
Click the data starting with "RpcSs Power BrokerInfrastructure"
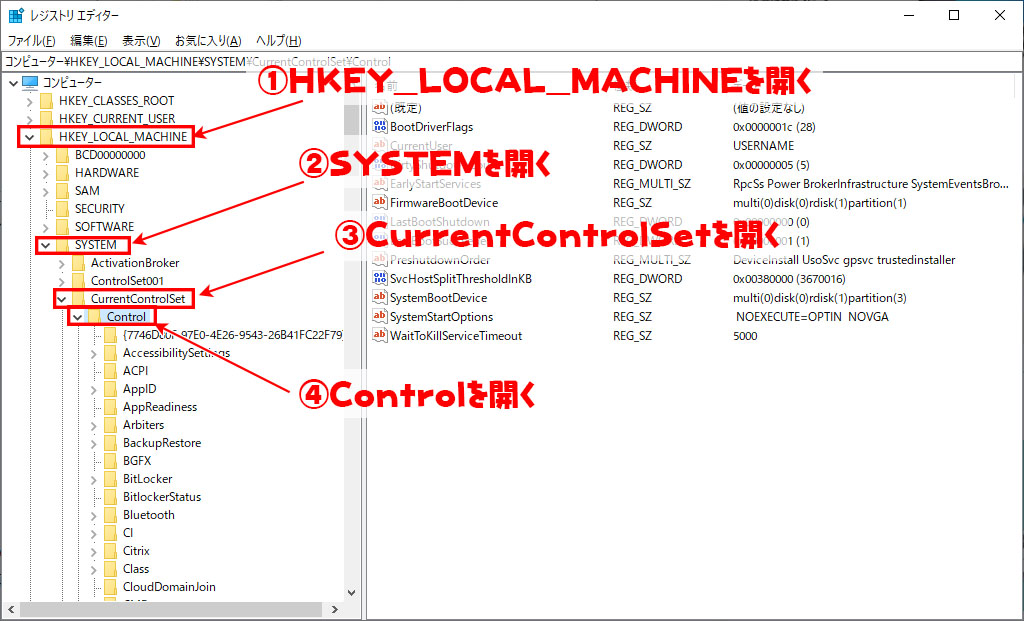(x=871, y=183)
